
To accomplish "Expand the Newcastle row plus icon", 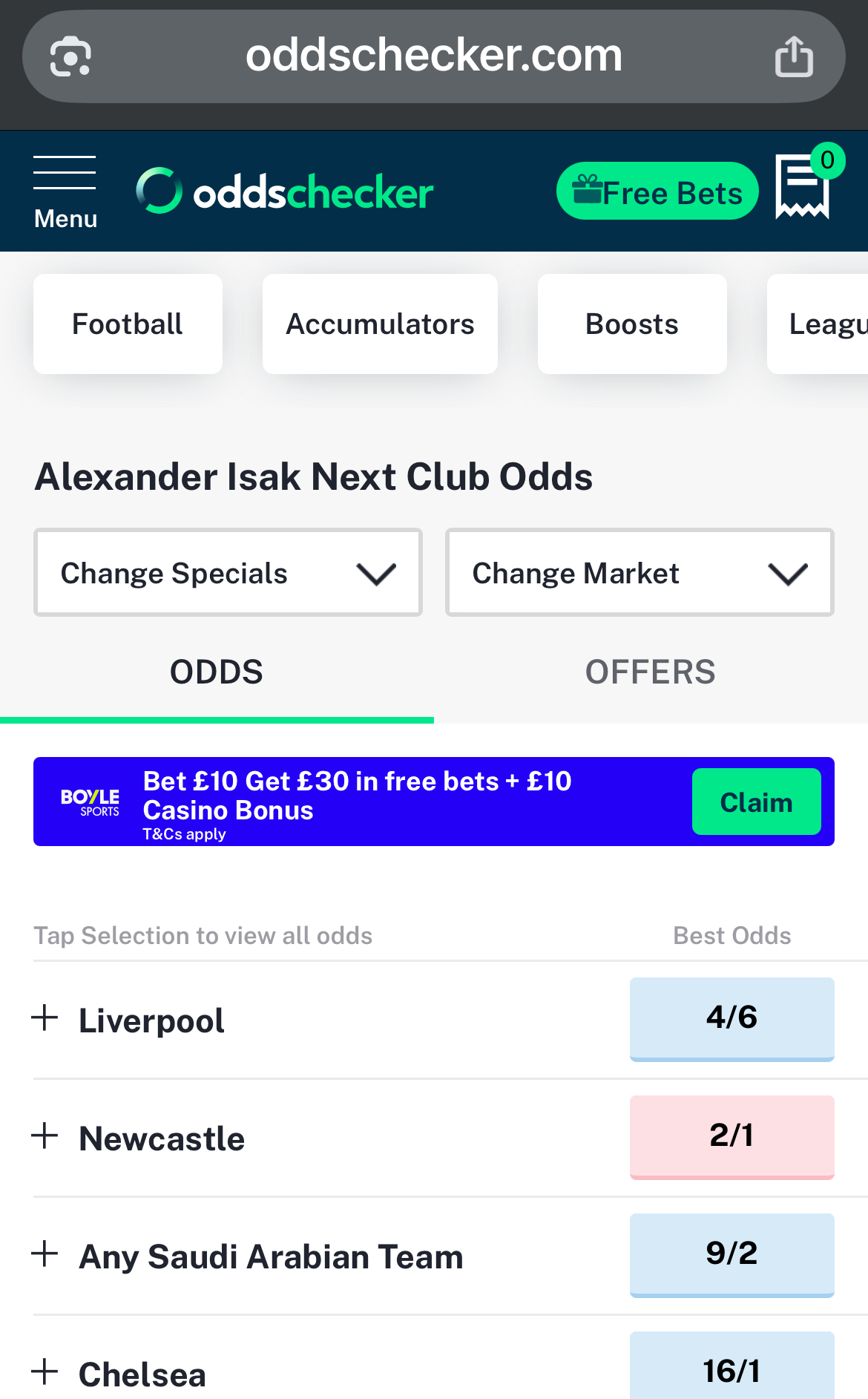I will pyautogui.click(x=45, y=1136).
